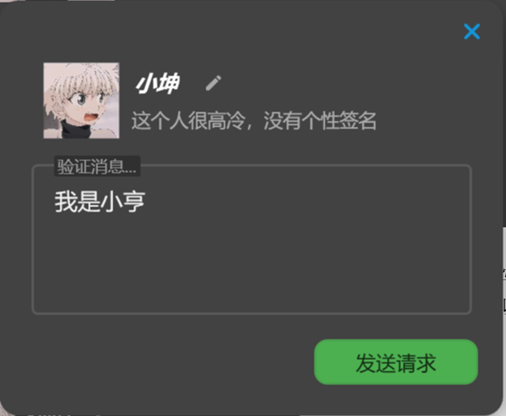Click the pencil edit icon beside 小坤
Image resolution: width=506 pixels, height=416 pixels.
[213, 83]
